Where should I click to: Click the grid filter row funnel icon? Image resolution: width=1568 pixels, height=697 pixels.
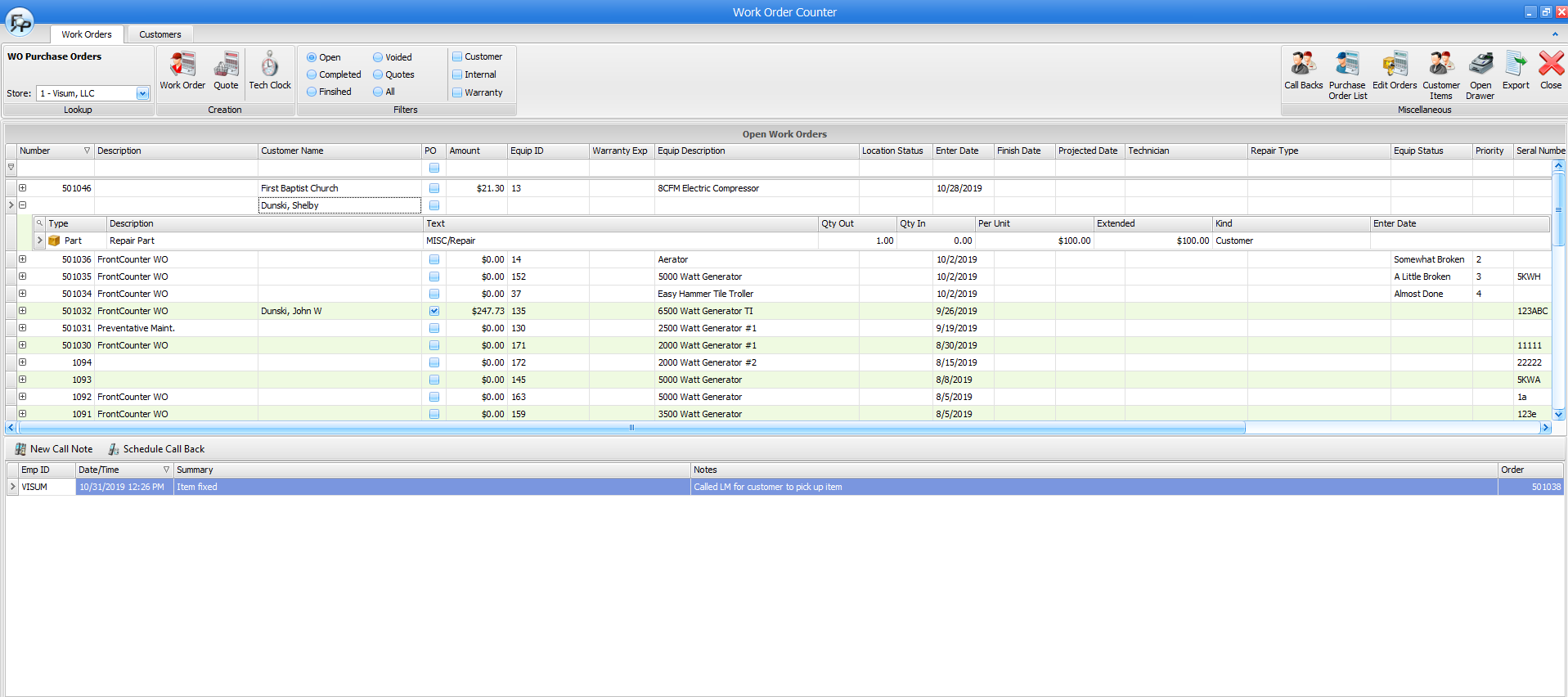11,167
